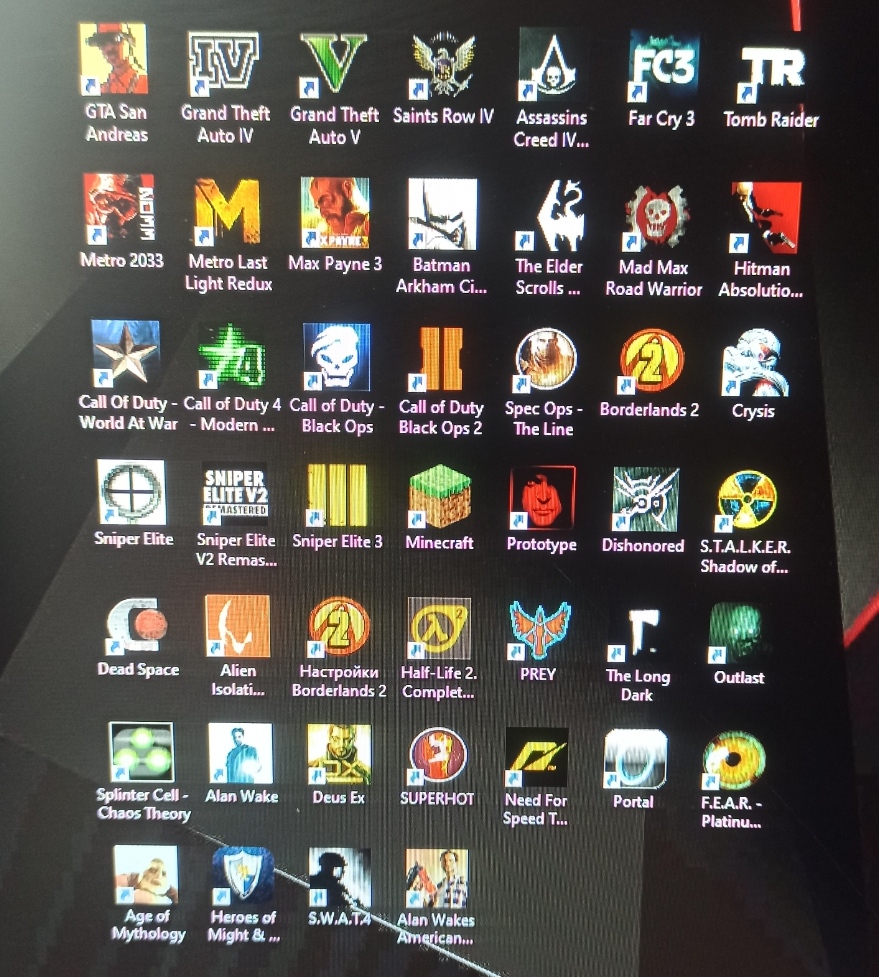Click the Metro 2033 icon
Viewport: 879px width, 977px height.
coord(119,209)
